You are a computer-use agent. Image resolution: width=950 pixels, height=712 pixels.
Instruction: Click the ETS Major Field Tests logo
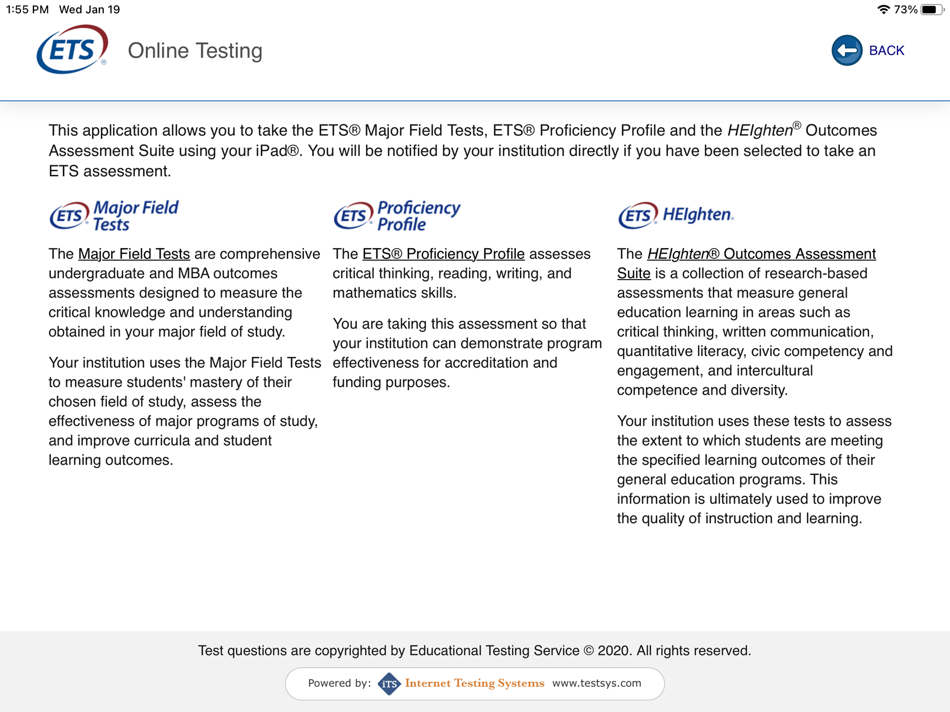114,216
